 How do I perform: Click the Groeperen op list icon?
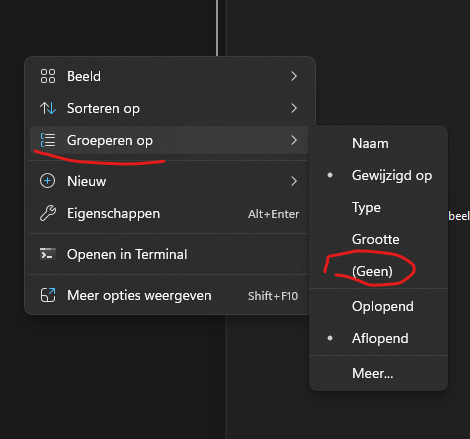pyautogui.click(x=48, y=140)
